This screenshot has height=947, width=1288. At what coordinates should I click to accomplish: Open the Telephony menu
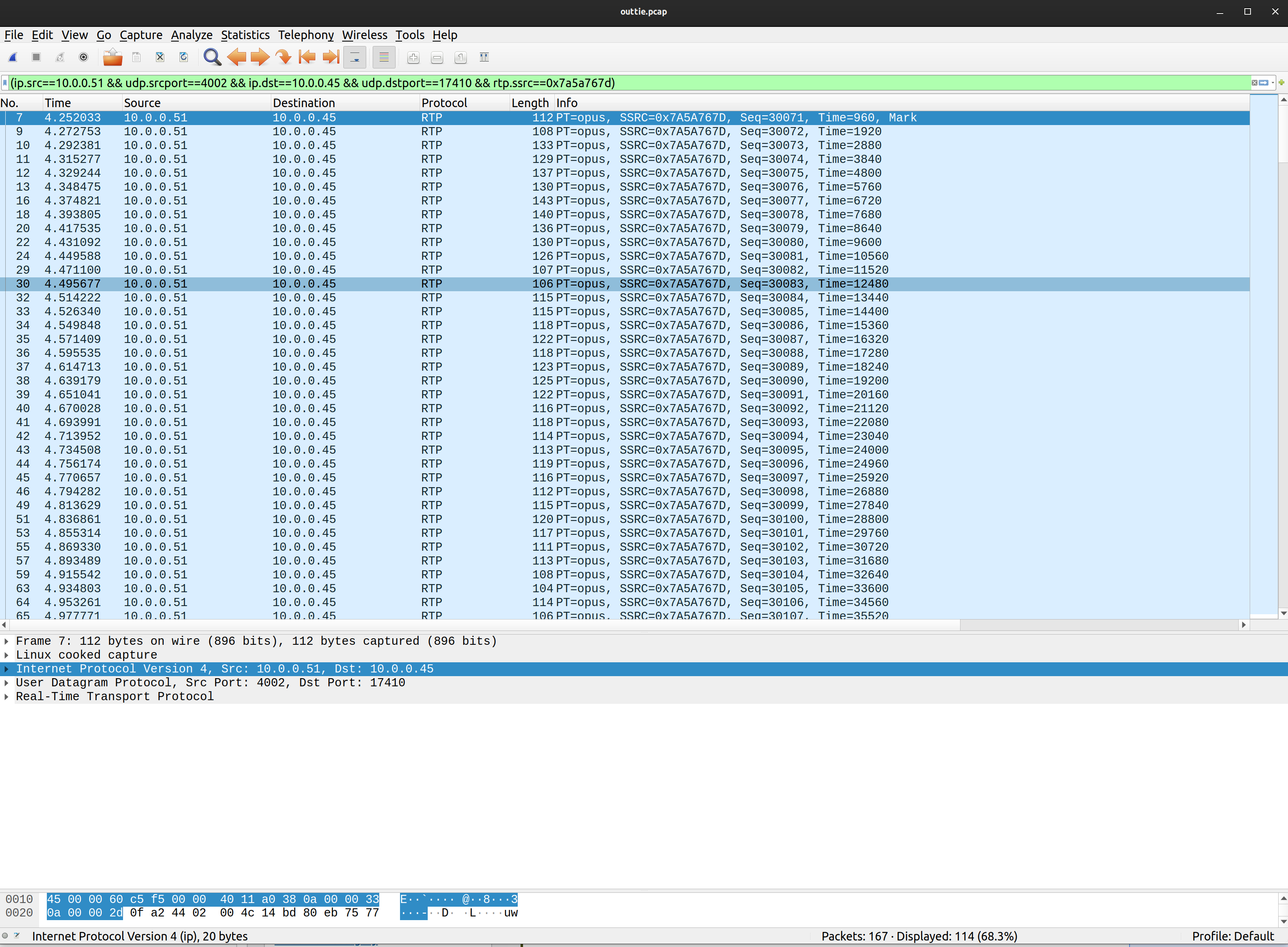[x=306, y=35]
